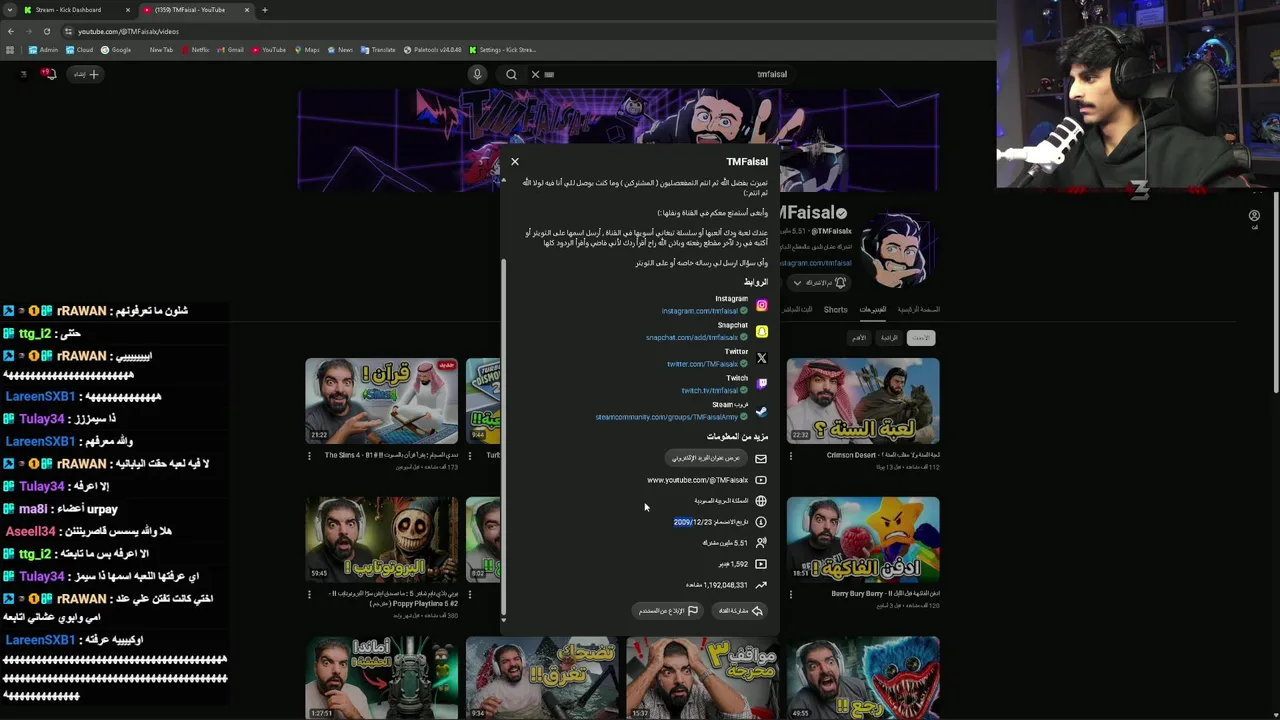Open the Paletools v24.0.48 bookmark

pyautogui.click(x=433, y=49)
